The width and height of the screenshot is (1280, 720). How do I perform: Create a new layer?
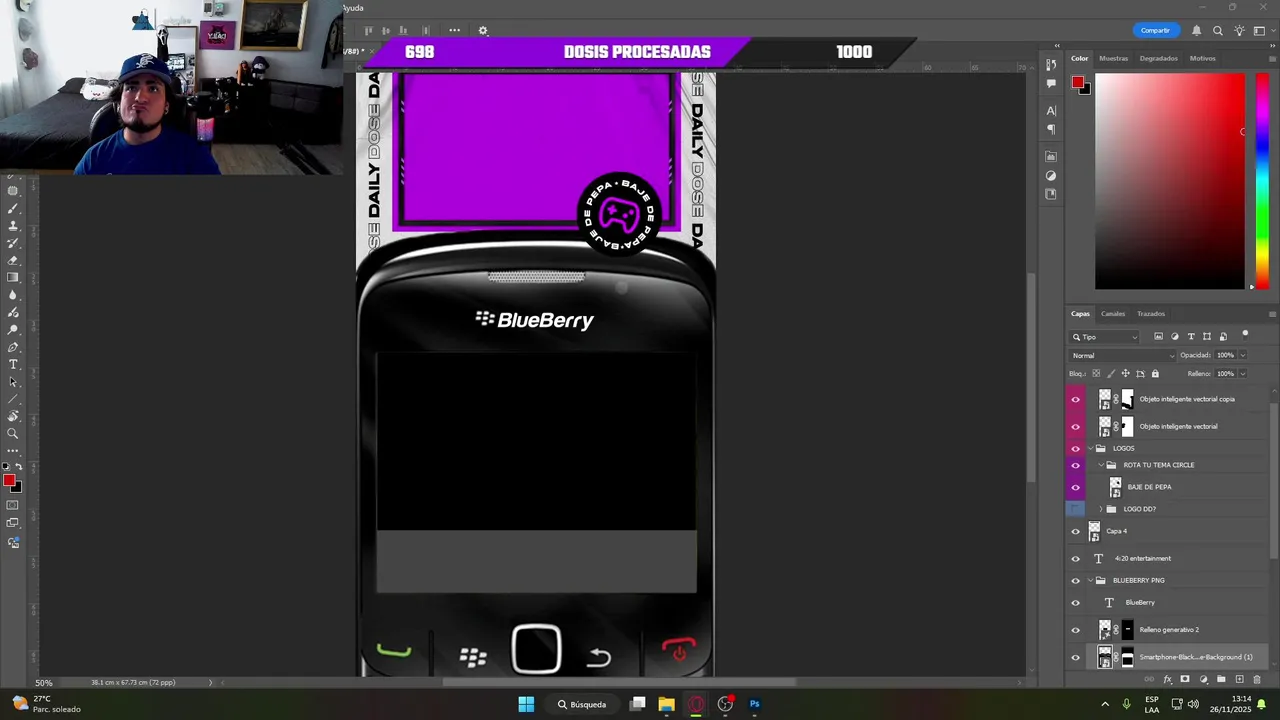coord(1239,680)
